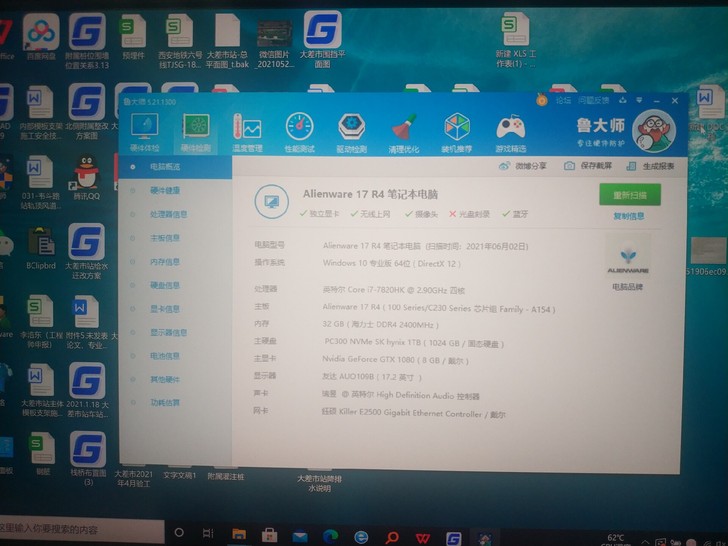Open the 硬件体检 hardware checkup icon
This screenshot has height=546, width=728.
tap(144, 132)
